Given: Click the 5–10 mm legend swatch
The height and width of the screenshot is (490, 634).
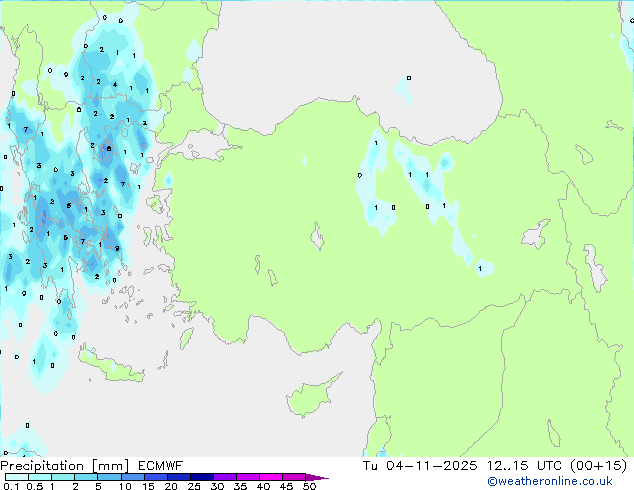Looking at the screenshot, I should [x=109, y=477].
